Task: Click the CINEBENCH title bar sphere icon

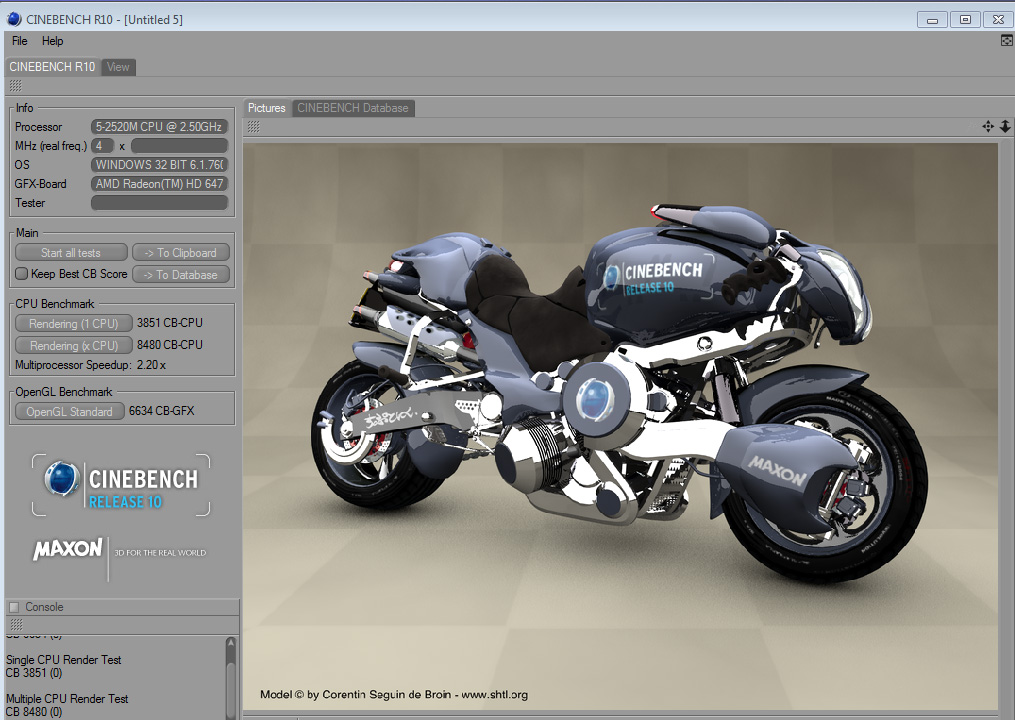Action: (x=12, y=19)
